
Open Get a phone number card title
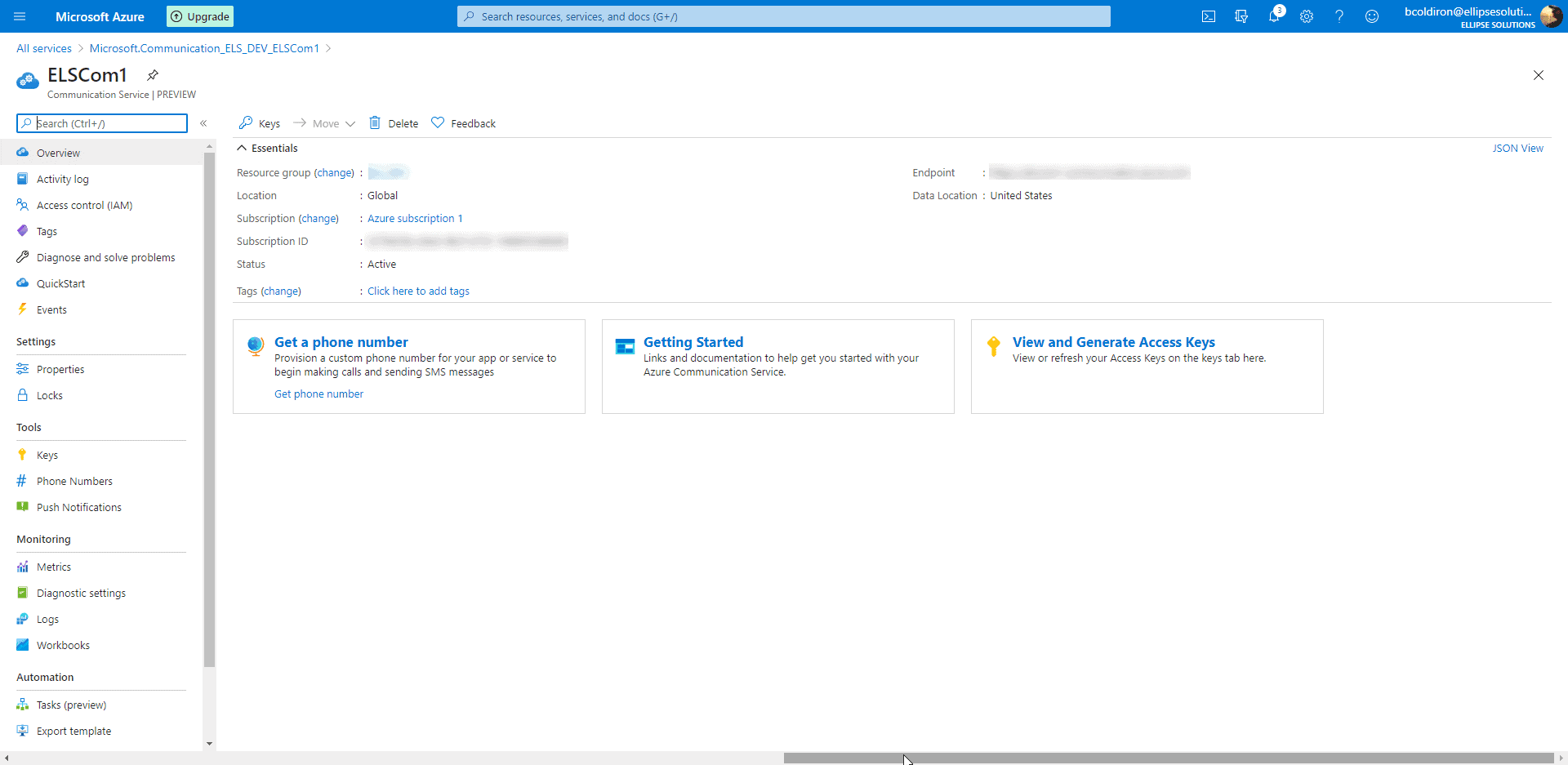tap(341, 342)
